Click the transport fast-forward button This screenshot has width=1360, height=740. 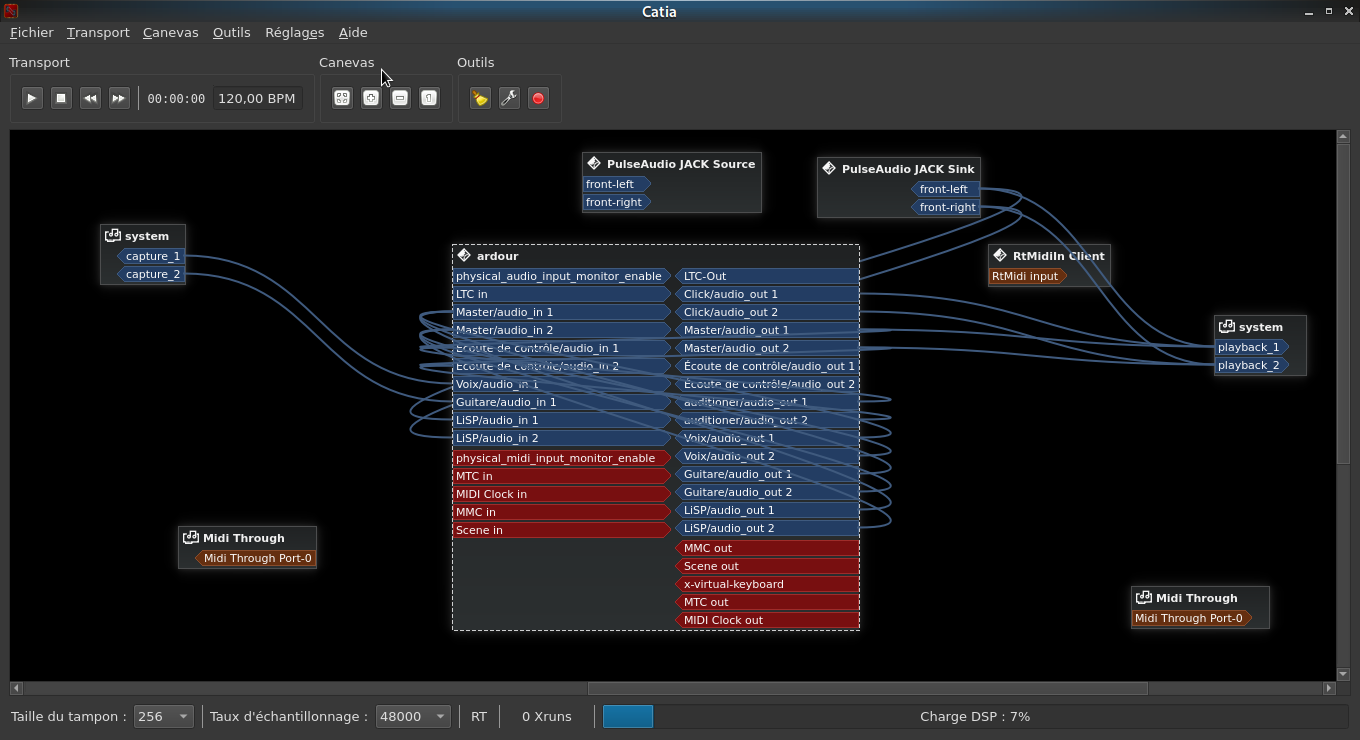click(119, 98)
